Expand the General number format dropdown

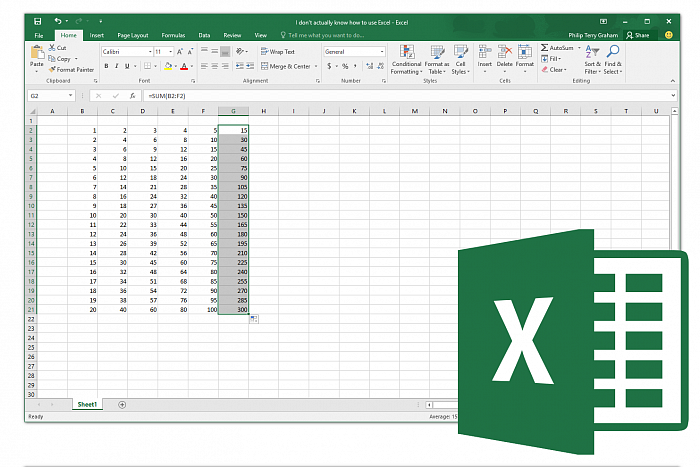pos(381,51)
